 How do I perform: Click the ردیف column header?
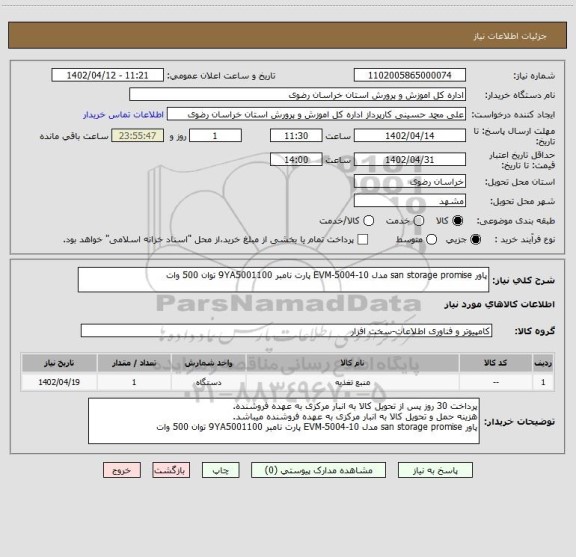click(x=543, y=363)
